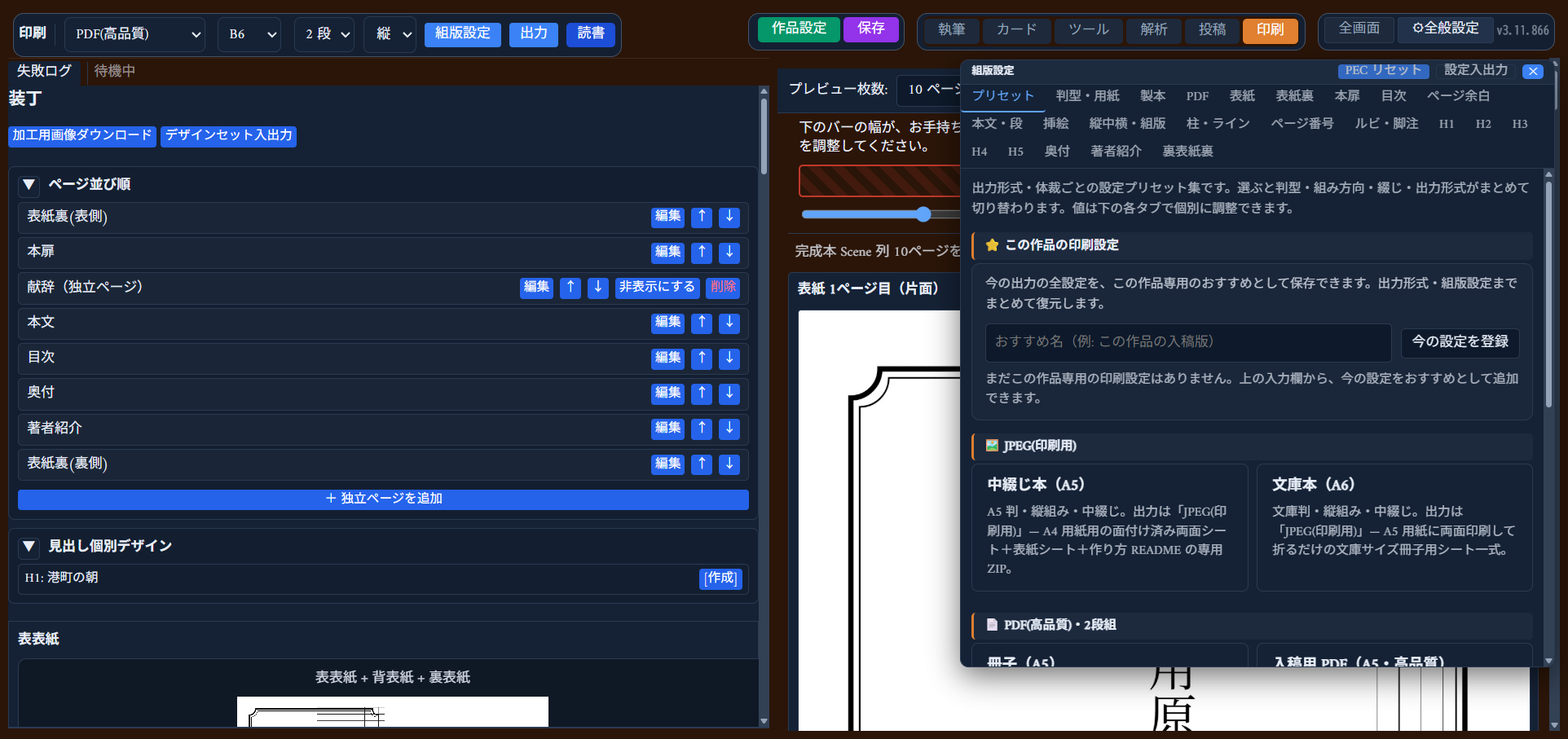Switch to カード mode

(1016, 30)
